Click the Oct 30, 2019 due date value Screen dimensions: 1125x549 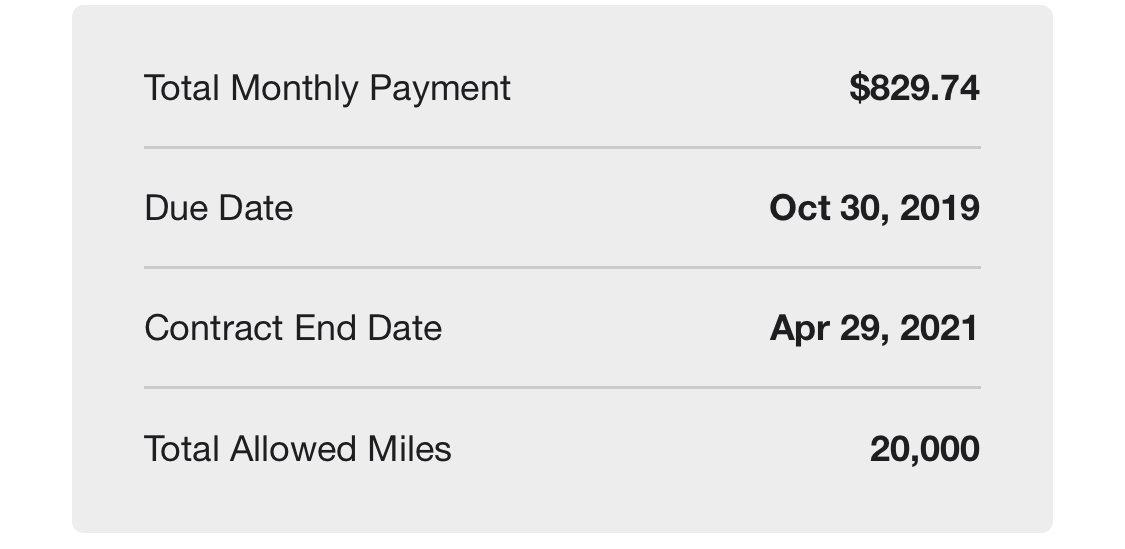(875, 208)
